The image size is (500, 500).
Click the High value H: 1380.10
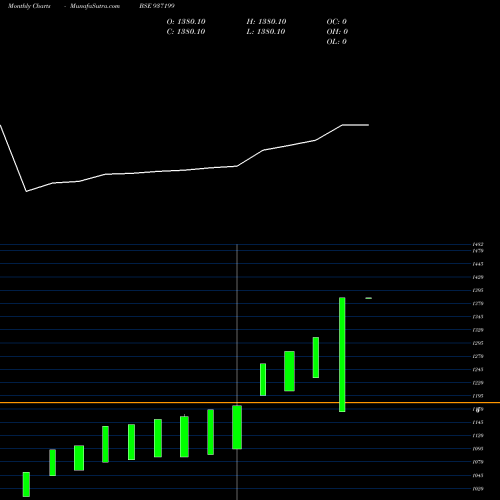tap(266, 22)
